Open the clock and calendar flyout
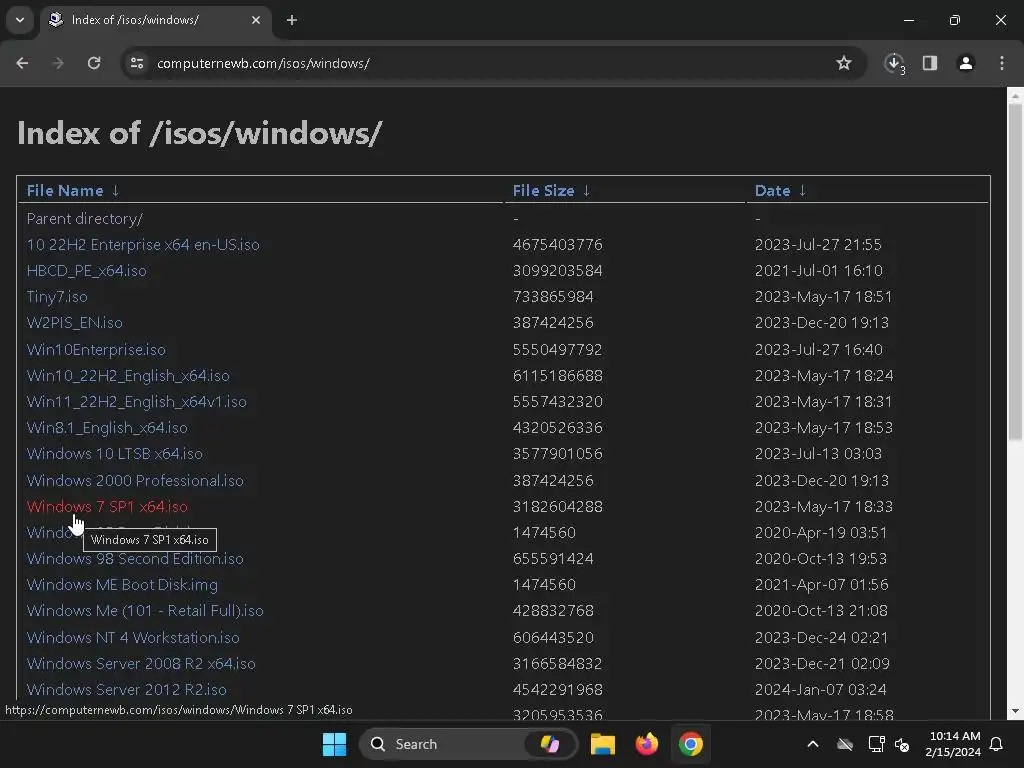The width and height of the screenshot is (1024, 768). pos(953,744)
